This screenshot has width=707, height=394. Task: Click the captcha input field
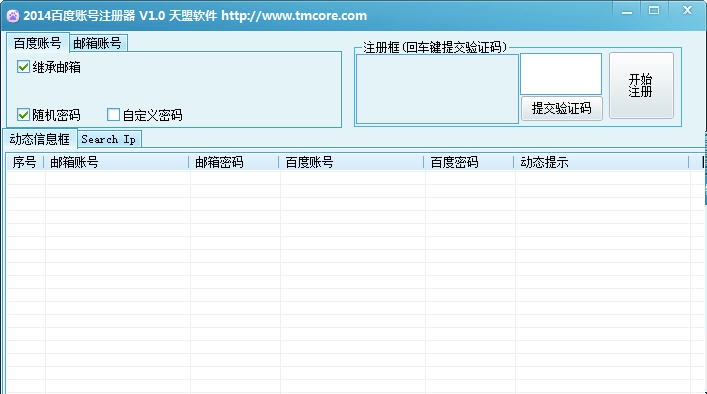561,74
